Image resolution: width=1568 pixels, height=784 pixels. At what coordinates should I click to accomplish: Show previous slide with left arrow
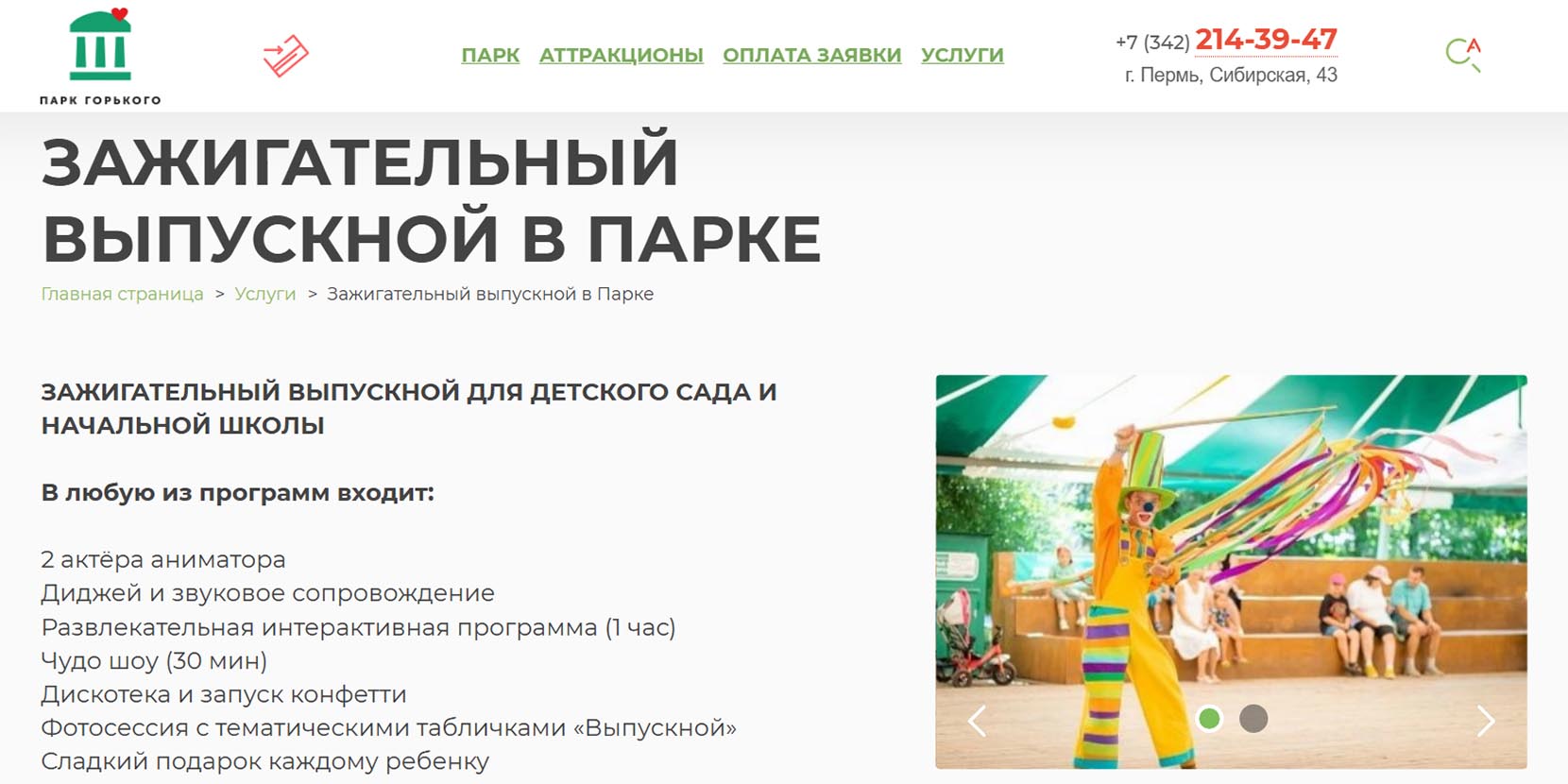(978, 721)
